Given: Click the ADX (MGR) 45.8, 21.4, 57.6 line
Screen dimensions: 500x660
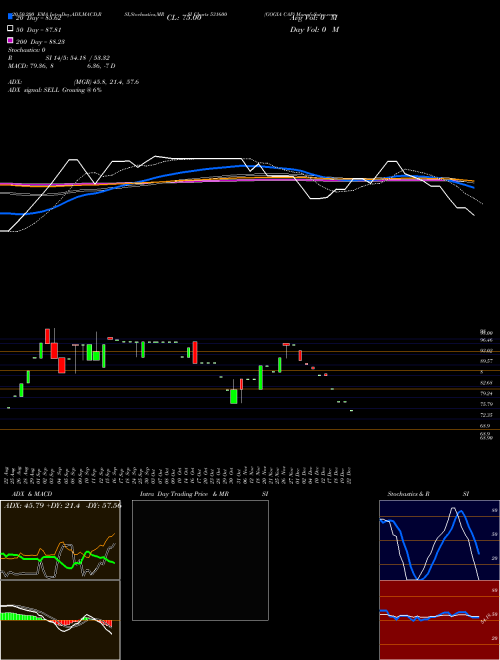Looking at the screenshot, I should [x=74, y=82].
